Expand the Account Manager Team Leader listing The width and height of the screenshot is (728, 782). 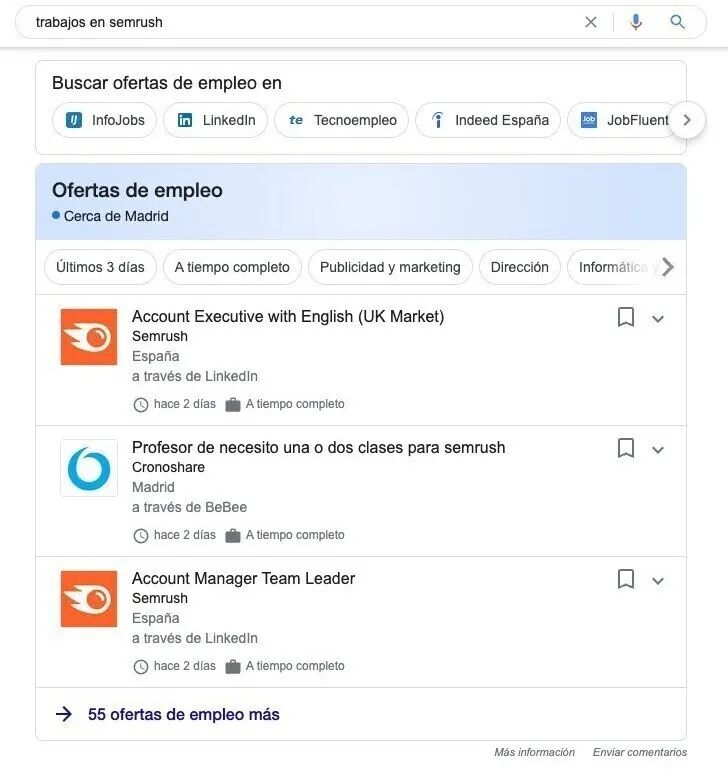(658, 581)
